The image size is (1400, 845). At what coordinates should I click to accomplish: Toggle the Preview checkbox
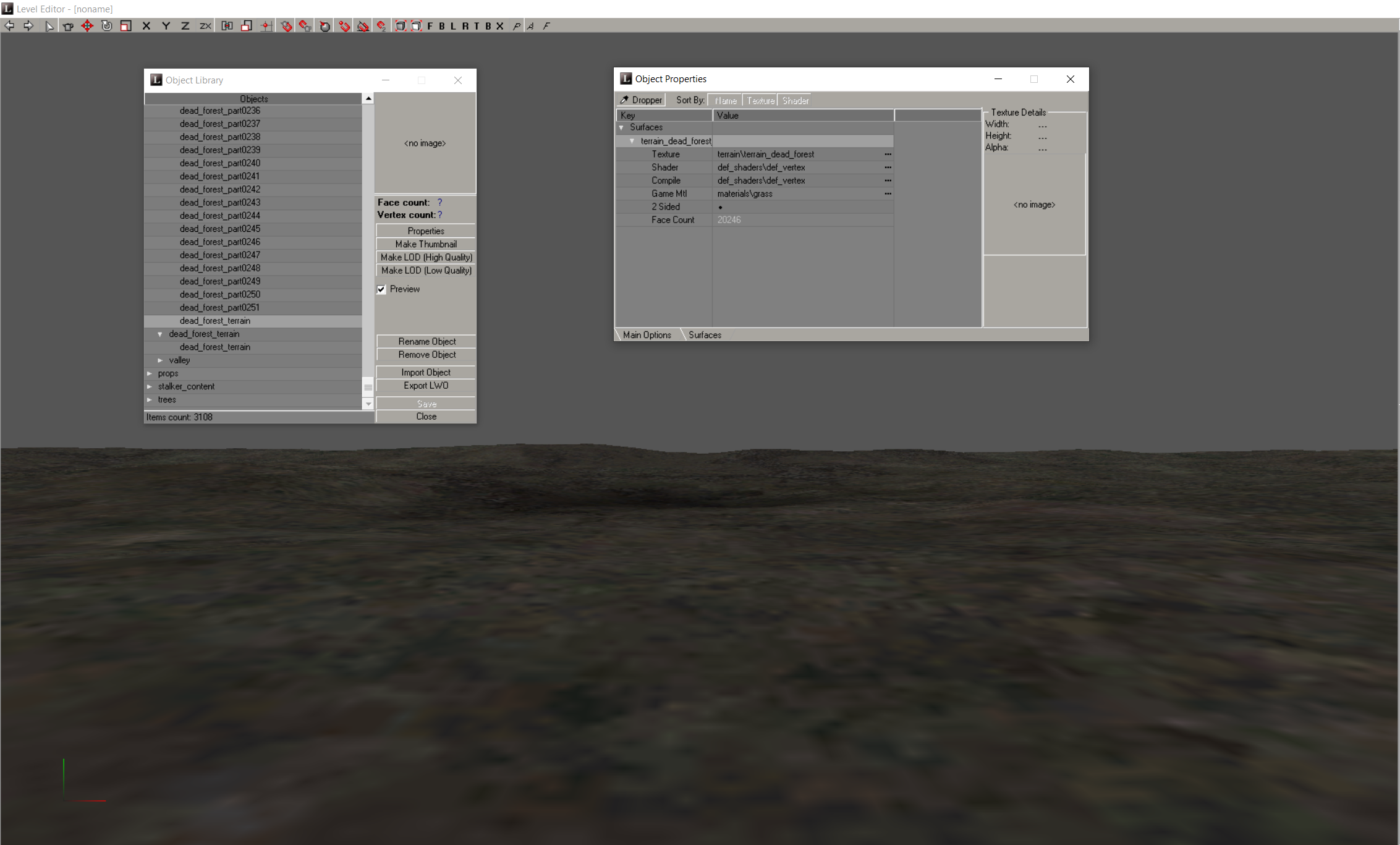point(381,289)
